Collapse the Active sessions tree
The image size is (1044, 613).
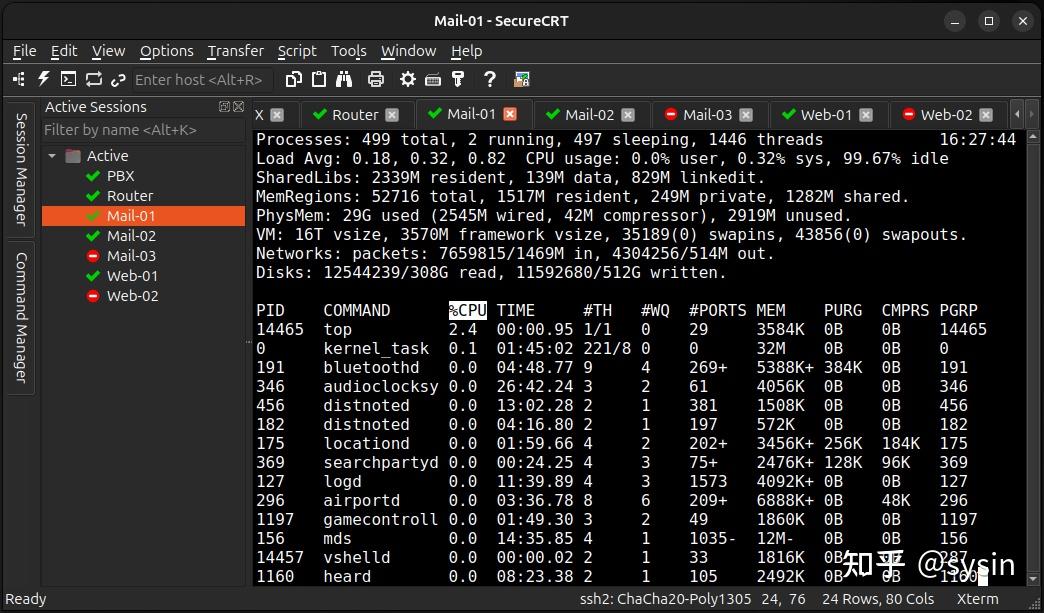tap(52, 156)
